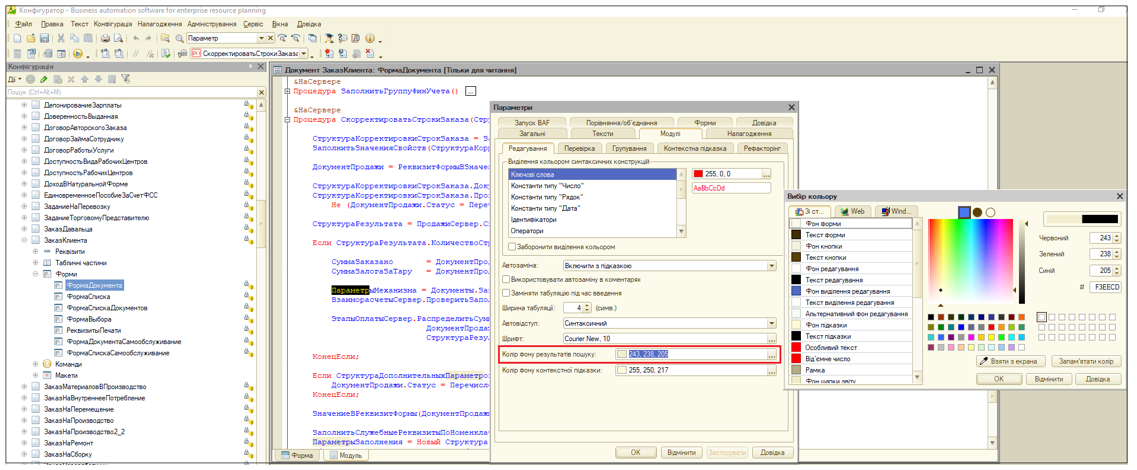Click the orange info help icon in the toolbar
This screenshot has width=1137, height=470.
click(370, 38)
